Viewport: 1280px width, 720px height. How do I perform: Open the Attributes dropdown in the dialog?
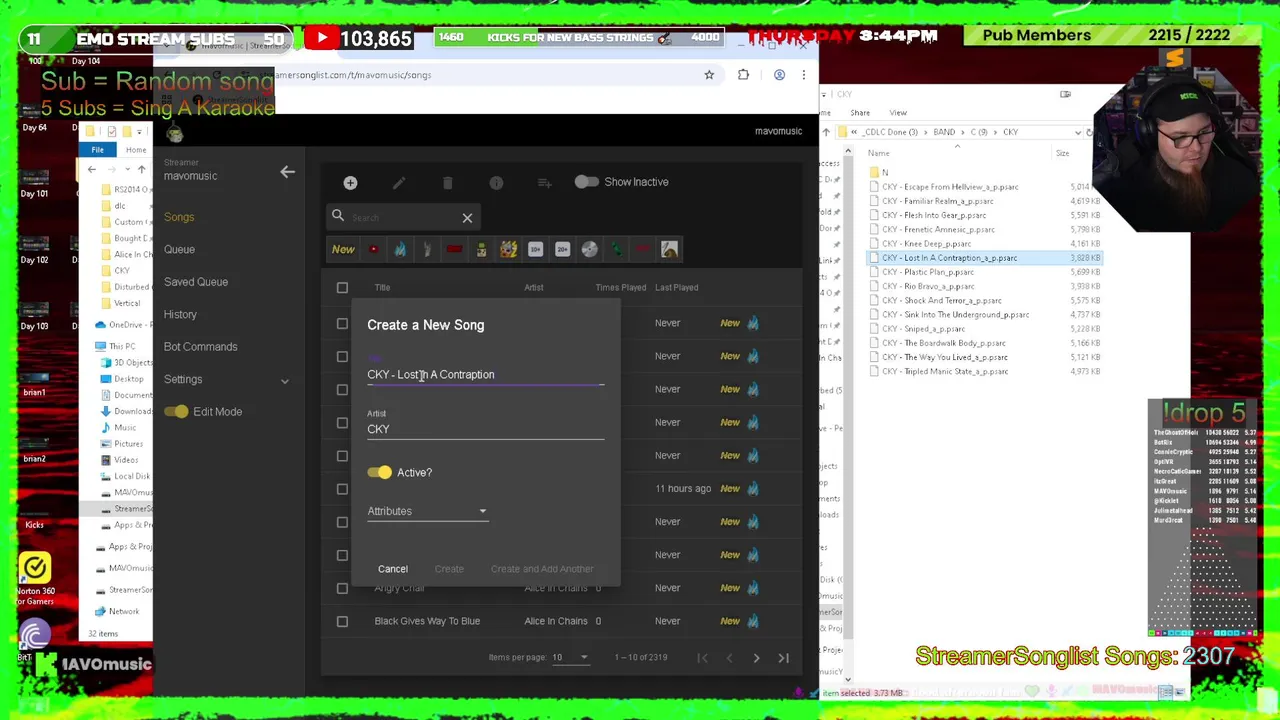(427, 511)
